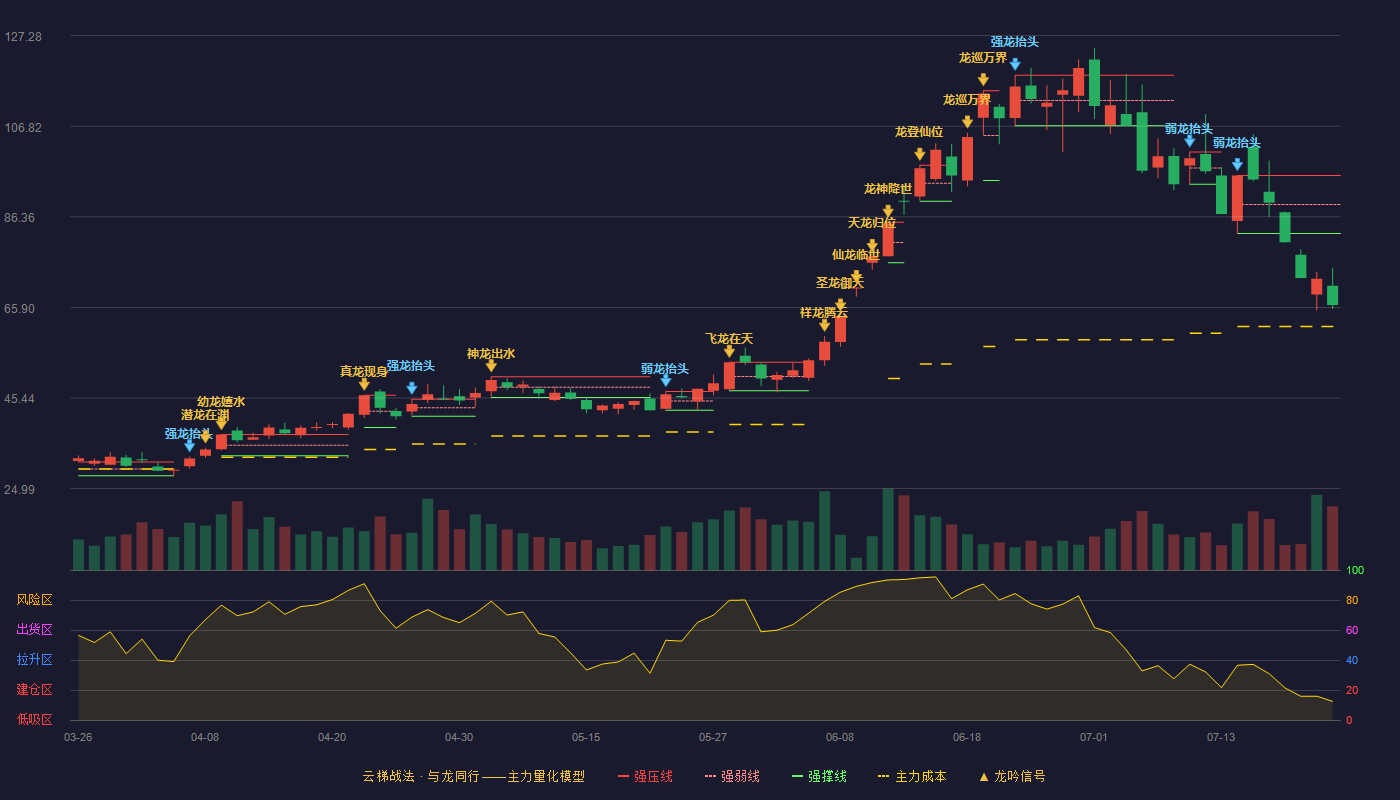Screen dimensions: 1400x800
Task: Click the 祥龙腾云 signal arrow marker
Action: click(x=824, y=325)
